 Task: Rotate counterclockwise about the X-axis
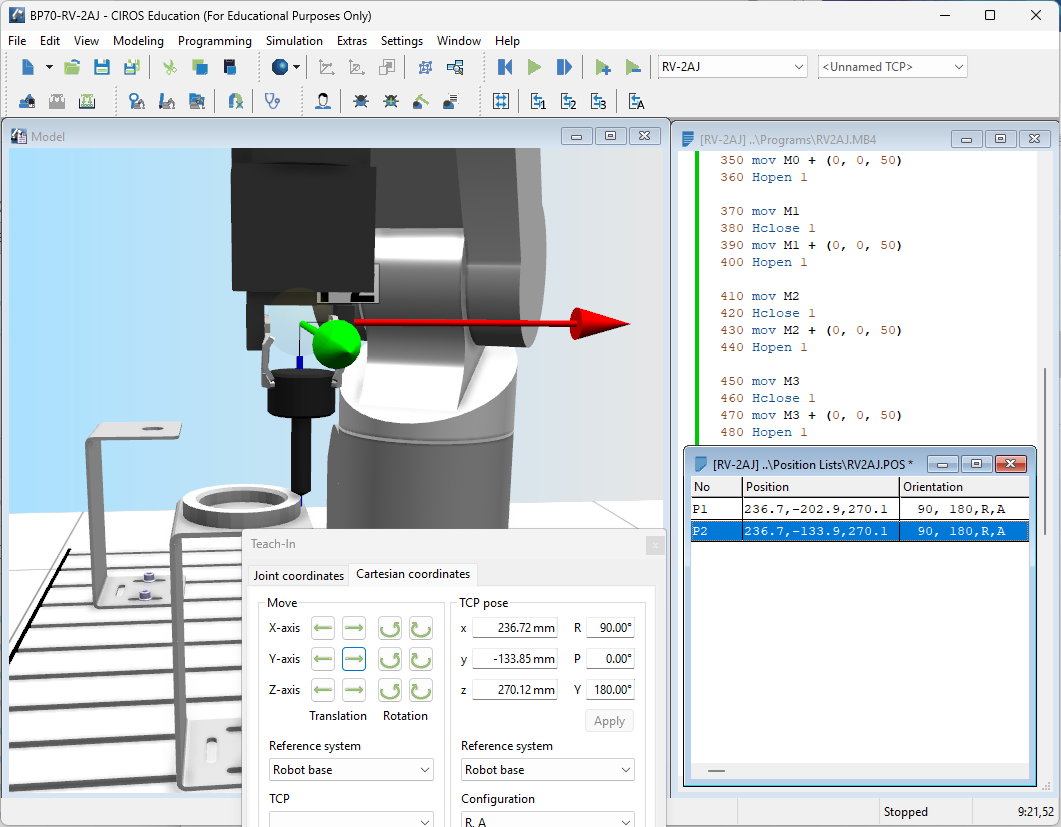coord(390,628)
